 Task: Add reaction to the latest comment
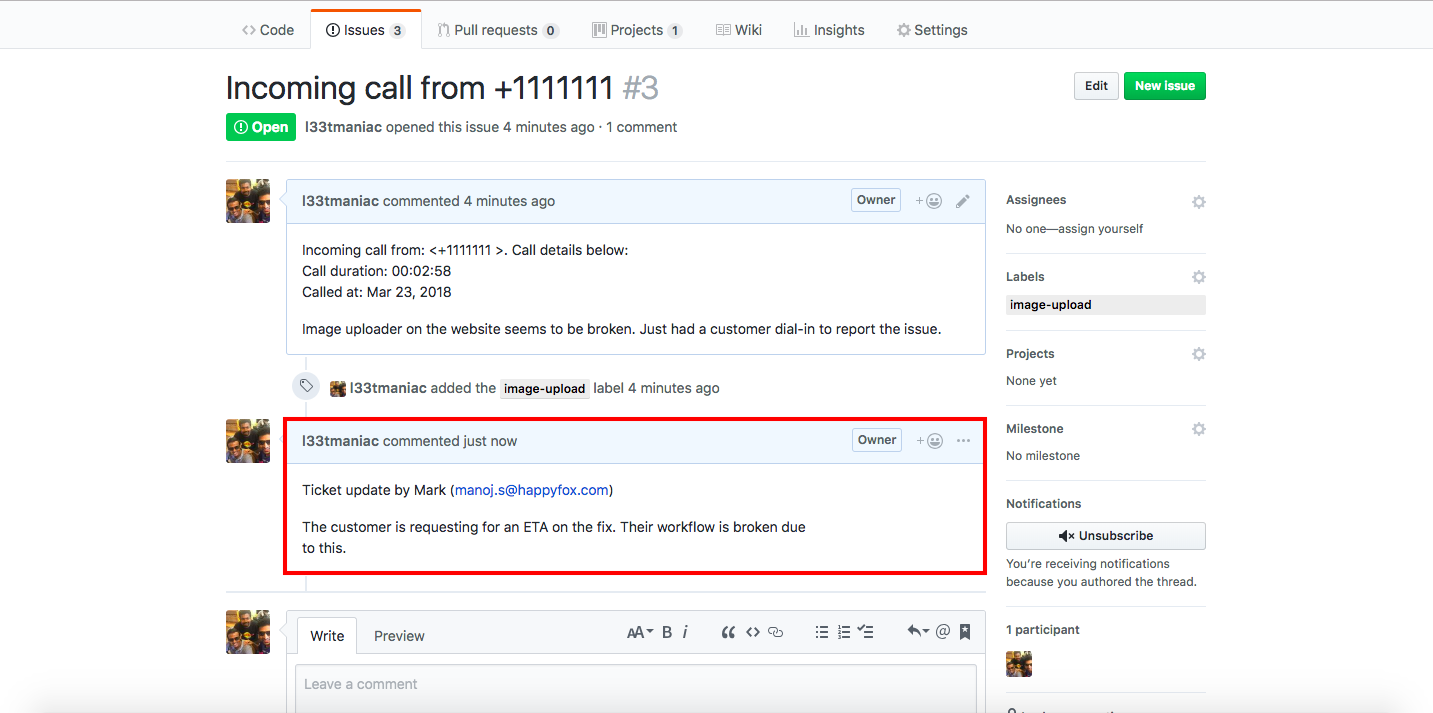pos(930,441)
